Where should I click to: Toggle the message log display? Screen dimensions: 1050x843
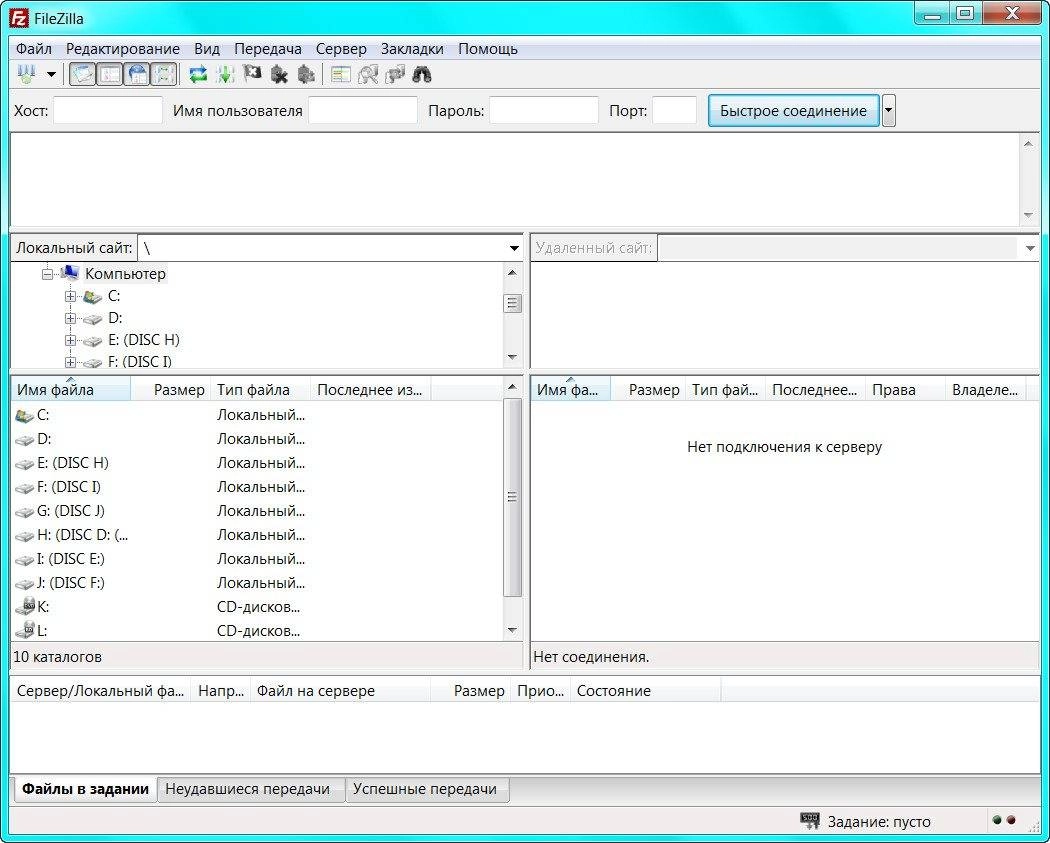point(82,74)
